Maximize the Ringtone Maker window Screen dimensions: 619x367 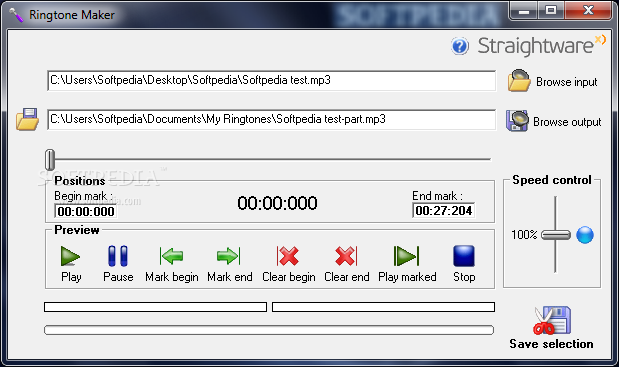point(551,11)
